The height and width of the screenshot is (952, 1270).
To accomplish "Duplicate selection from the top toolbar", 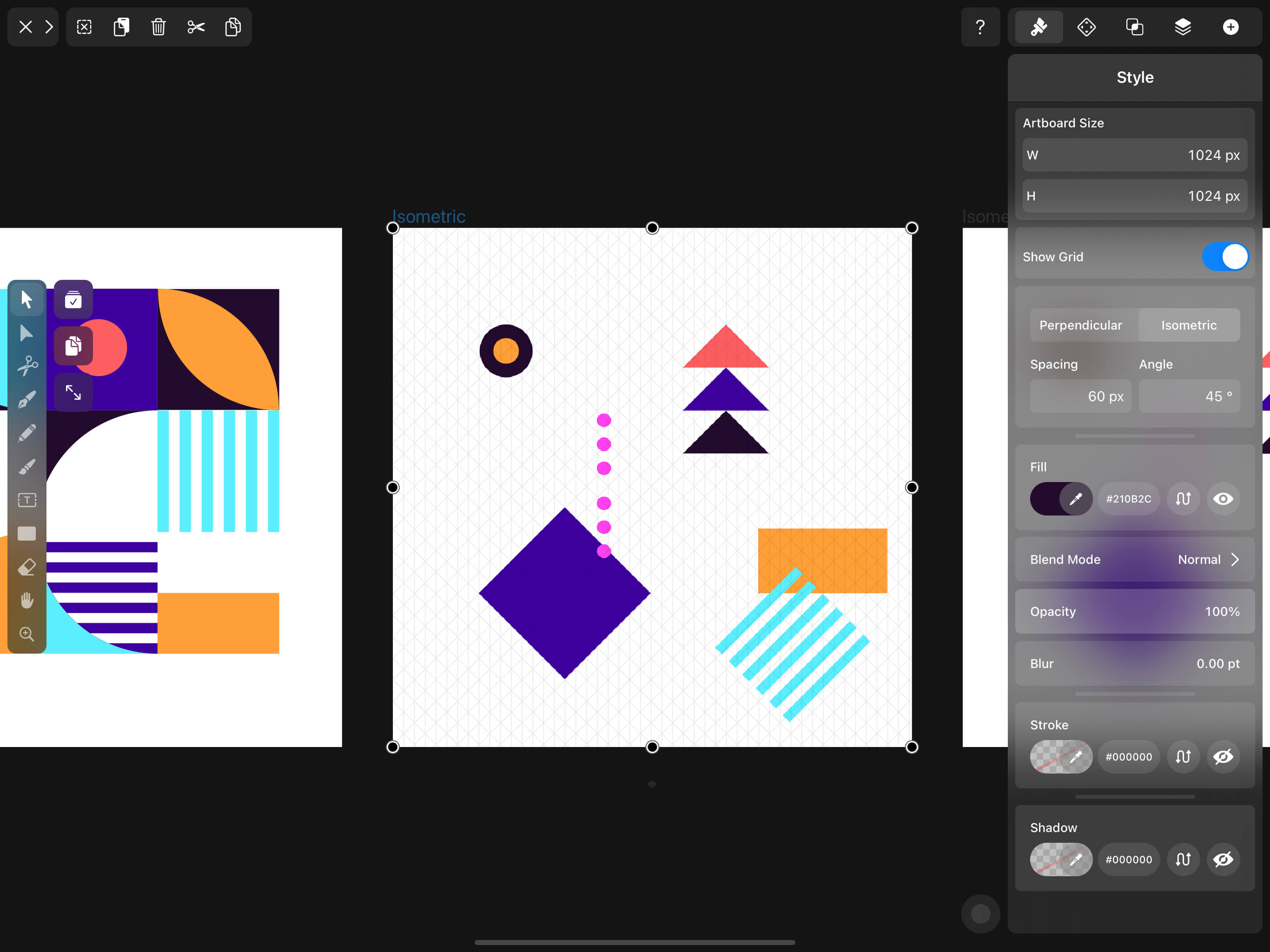I will coord(121,27).
